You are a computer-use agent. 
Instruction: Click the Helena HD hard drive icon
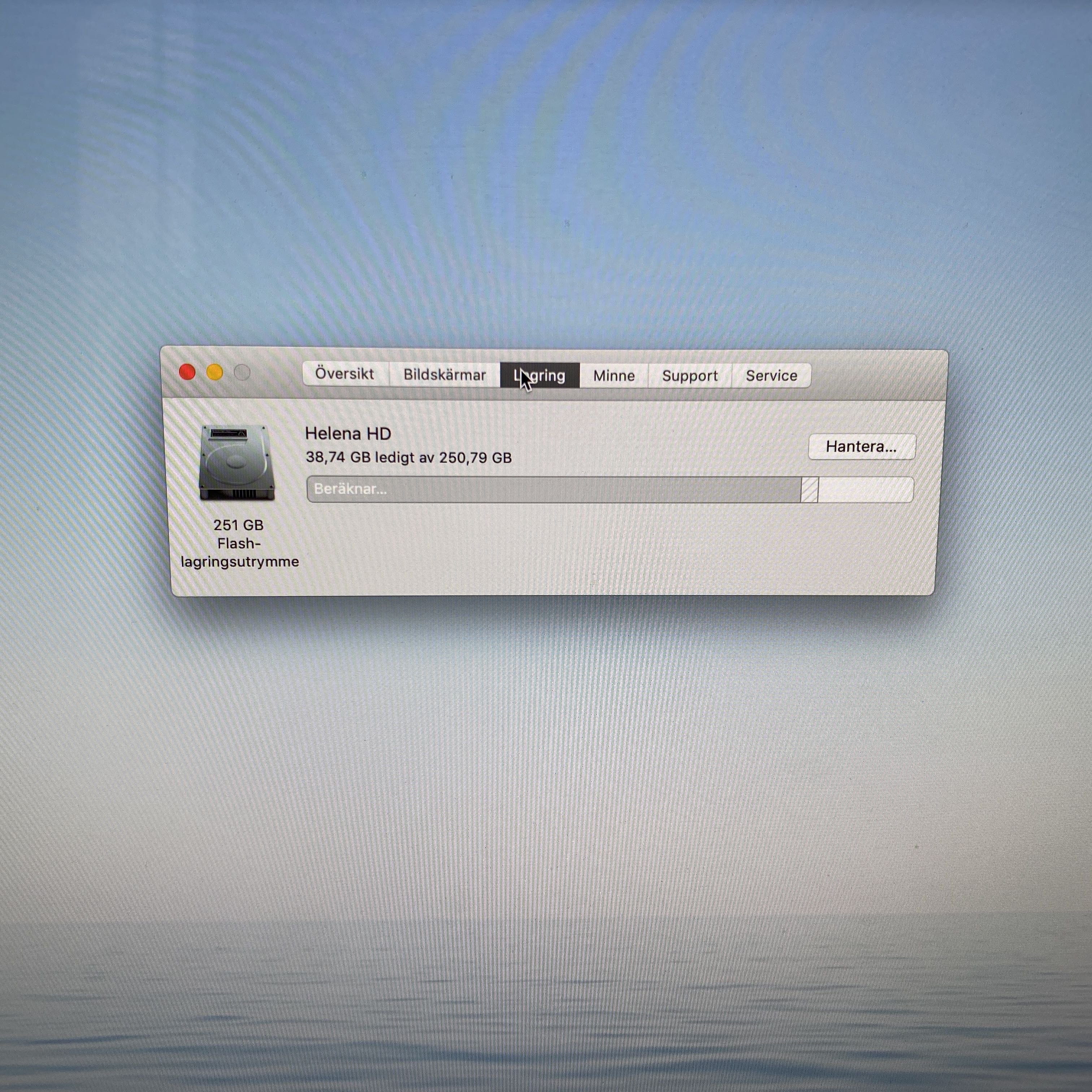click(236, 462)
